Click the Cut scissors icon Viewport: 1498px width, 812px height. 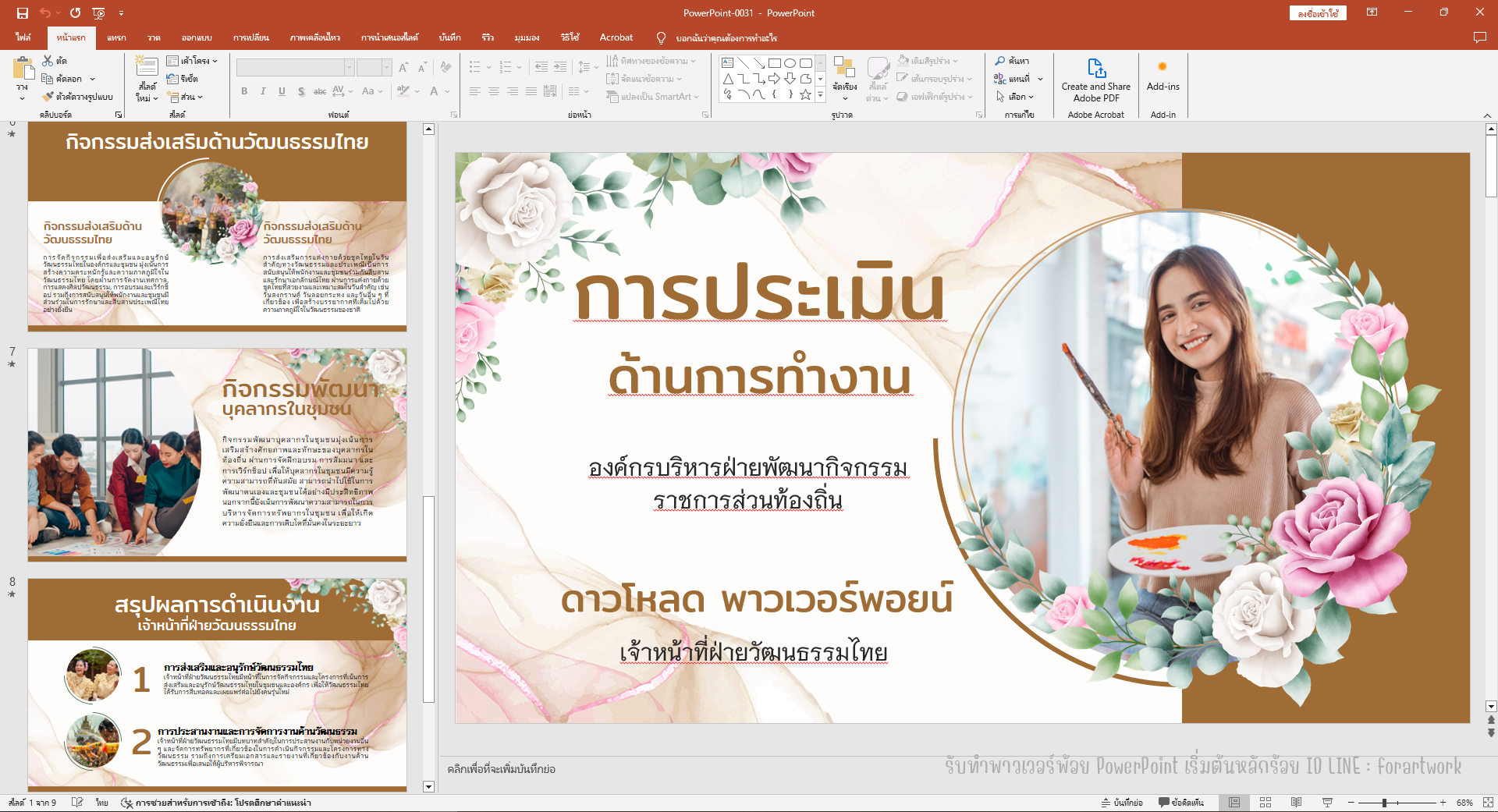[x=48, y=60]
